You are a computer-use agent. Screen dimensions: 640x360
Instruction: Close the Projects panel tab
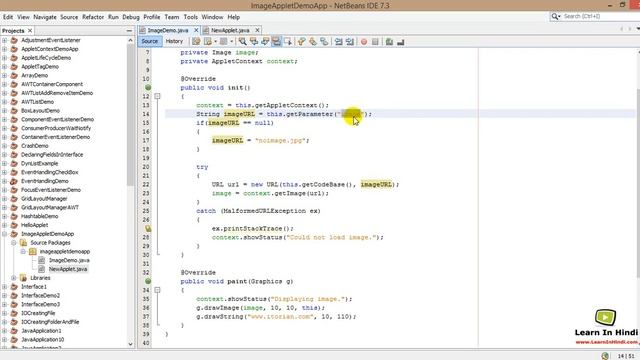coord(30,31)
